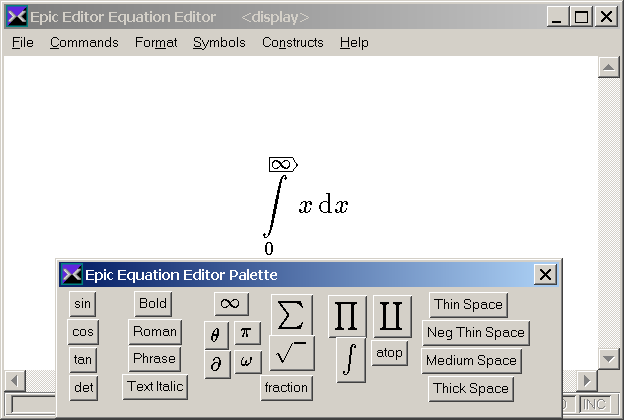Insert the infinity symbol from the palette
This screenshot has height=420, width=624.
pyautogui.click(x=231, y=304)
